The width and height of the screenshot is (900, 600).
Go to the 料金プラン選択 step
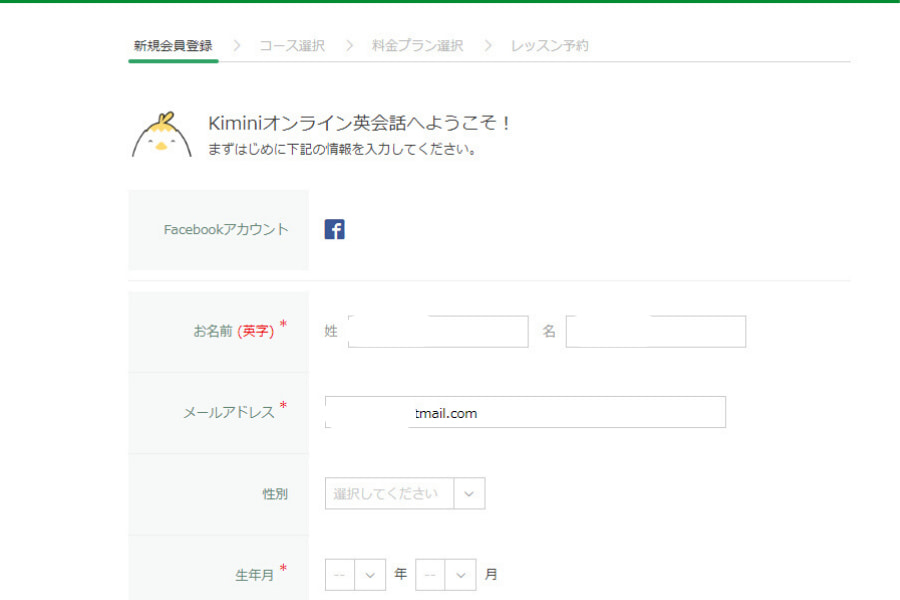(x=417, y=46)
